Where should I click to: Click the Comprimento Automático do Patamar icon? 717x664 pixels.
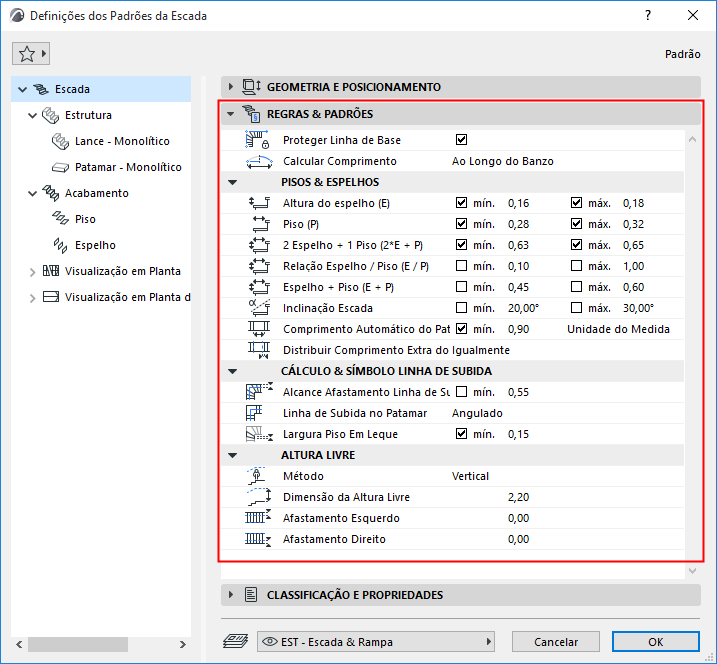[x=259, y=329]
